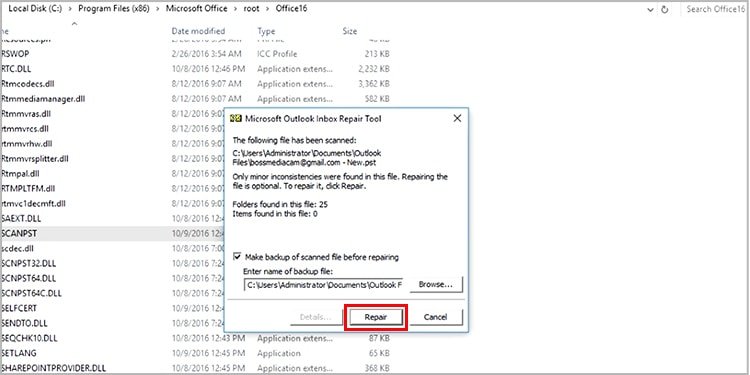Open the address bar history dropdown

pyautogui.click(x=650, y=9)
